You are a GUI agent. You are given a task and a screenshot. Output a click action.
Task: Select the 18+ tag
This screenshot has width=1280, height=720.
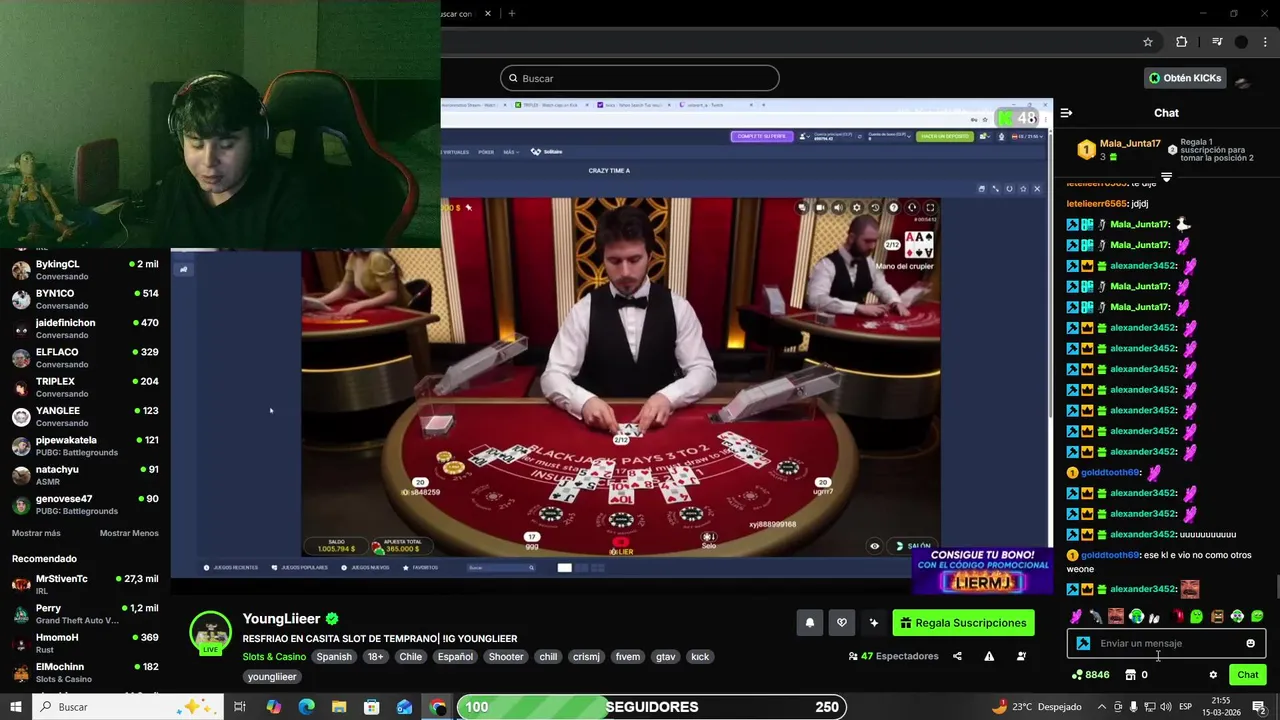coord(375,657)
